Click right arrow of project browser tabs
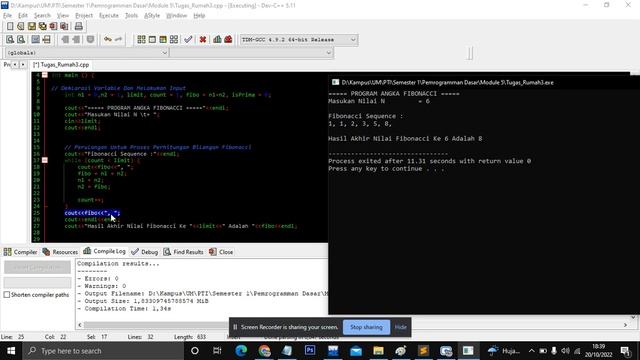 click(x=23, y=64)
